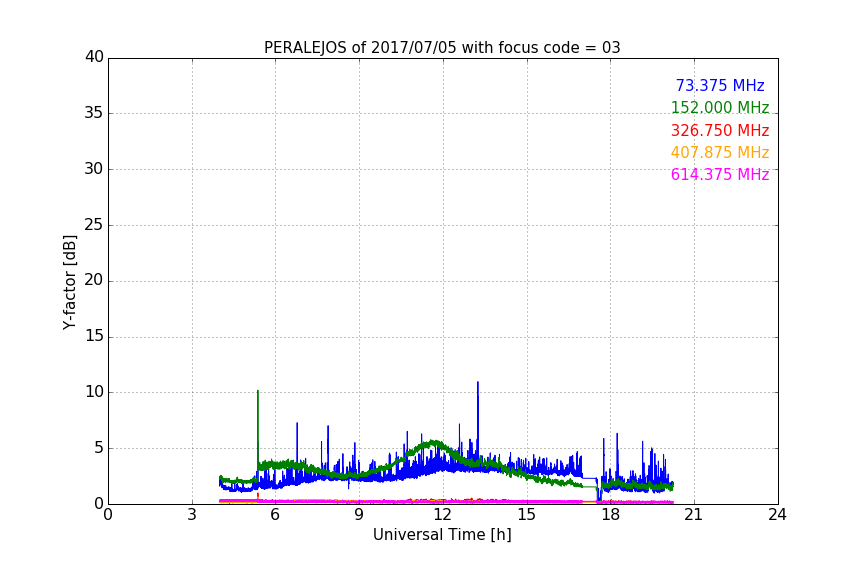Click the 'Y-factor [dB]' axis label

click(x=69, y=282)
